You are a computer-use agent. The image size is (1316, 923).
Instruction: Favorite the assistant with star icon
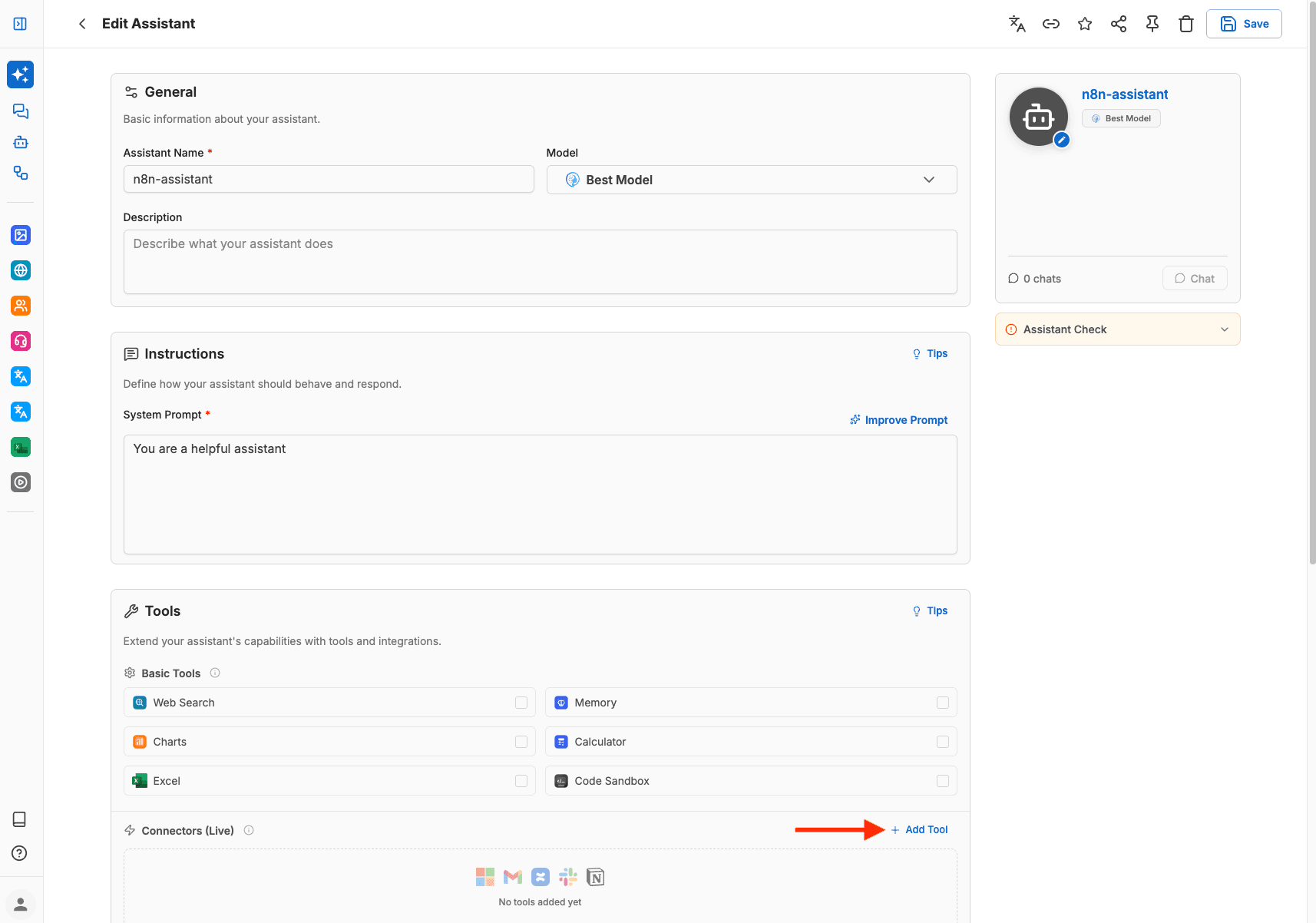[1084, 24]
